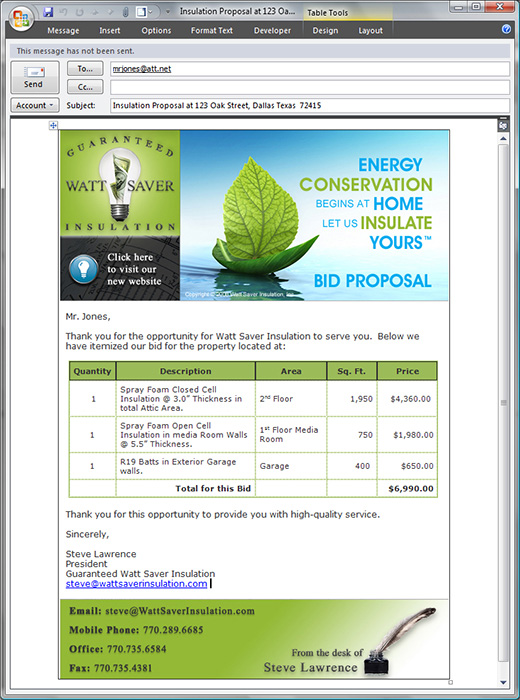Click the Next Item arrow icon
Viewport: 520px width, 700px height.
click(x=111, y=12)
